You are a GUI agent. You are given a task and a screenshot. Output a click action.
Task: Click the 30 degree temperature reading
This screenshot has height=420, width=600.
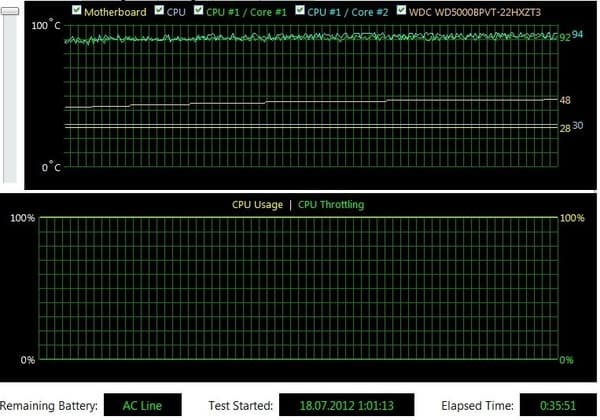pyautogui.click(x=578, y=126)
